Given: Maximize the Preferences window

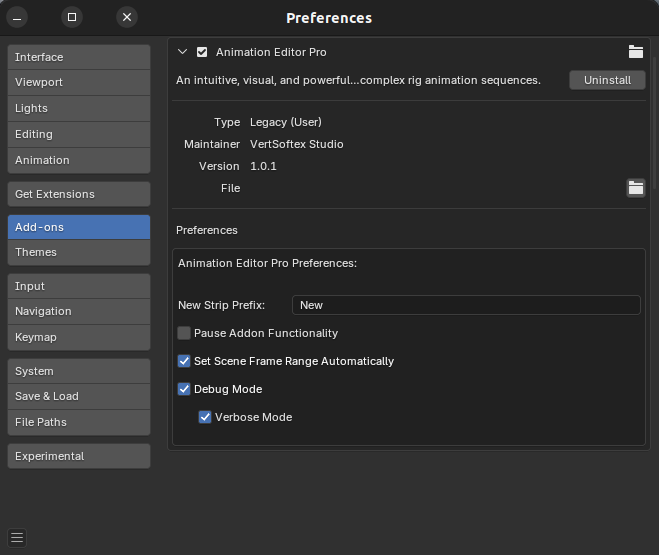Looking at the screenshot, I should [x=72, y=17].
